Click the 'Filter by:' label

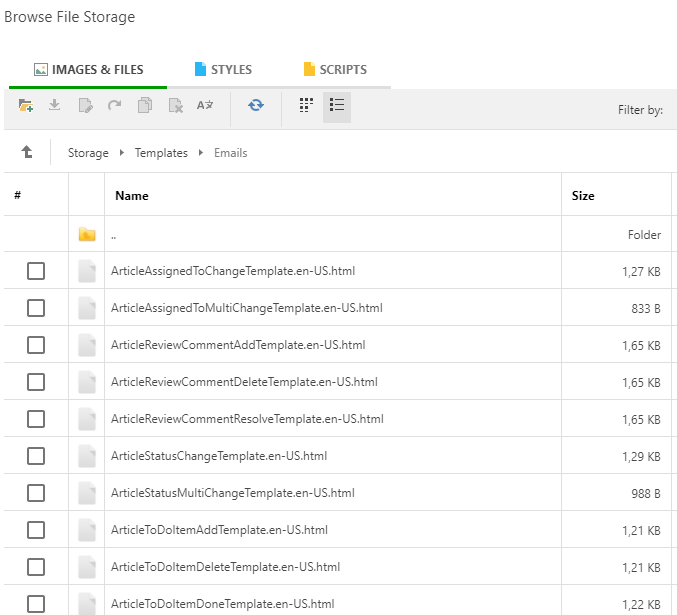640,110
